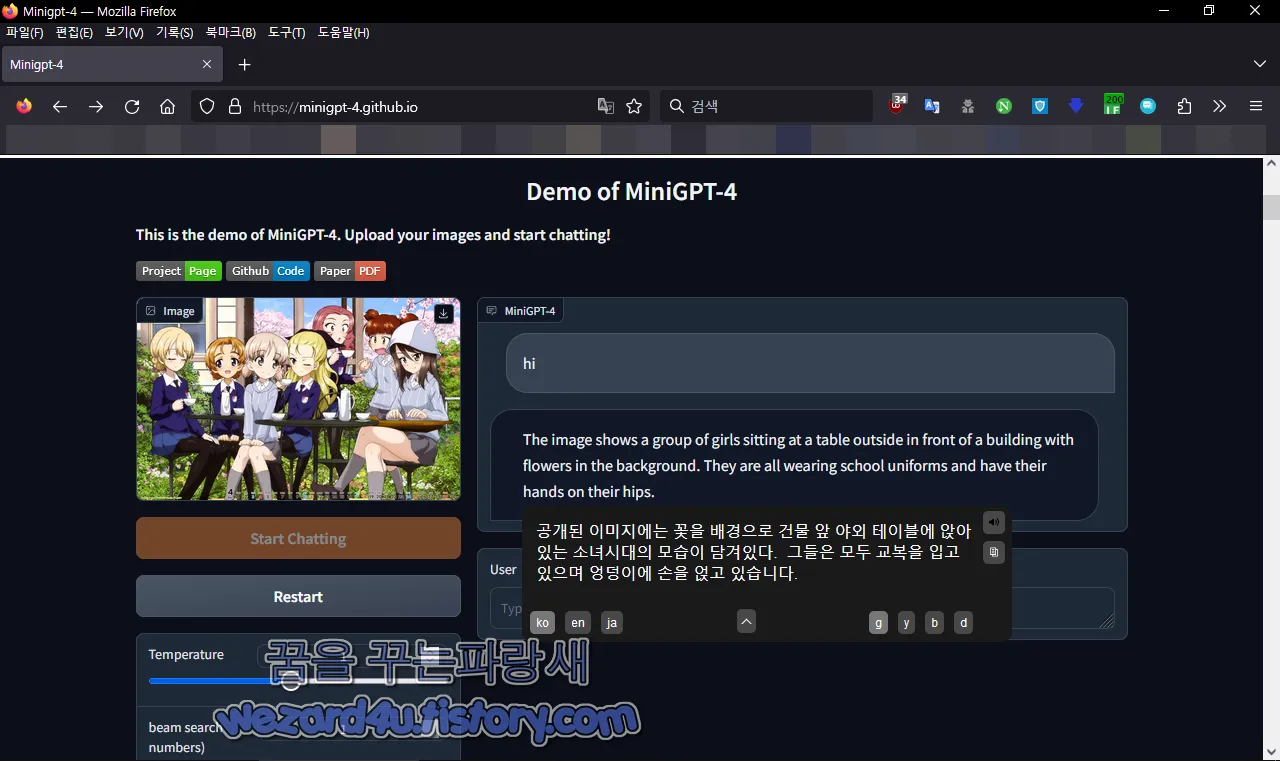The height and width of the screenshot is (761, 1280).
Task: Click the Start Chatting button
Action: tap(298, 538)
